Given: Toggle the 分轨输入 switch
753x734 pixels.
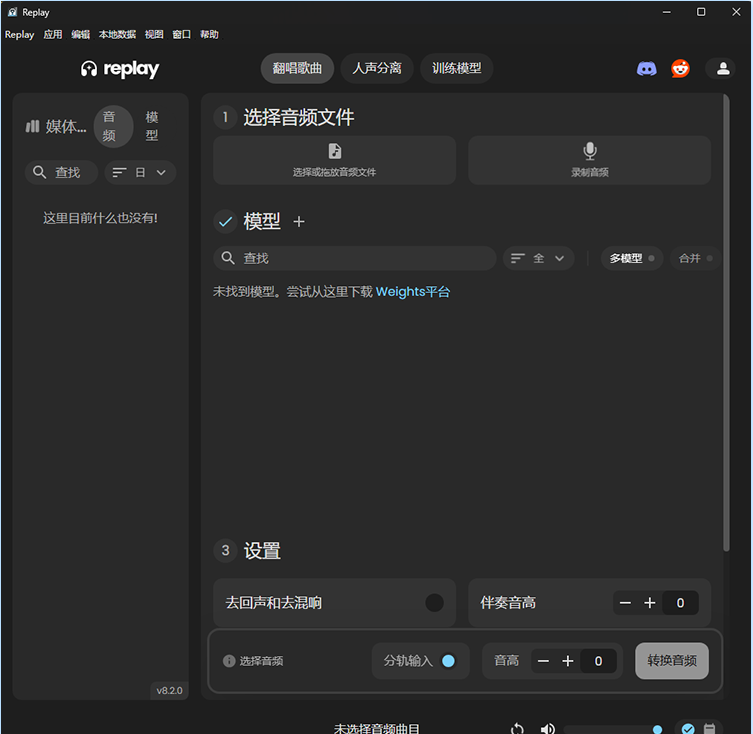Looking at the screenshot, I should point(448,661).
